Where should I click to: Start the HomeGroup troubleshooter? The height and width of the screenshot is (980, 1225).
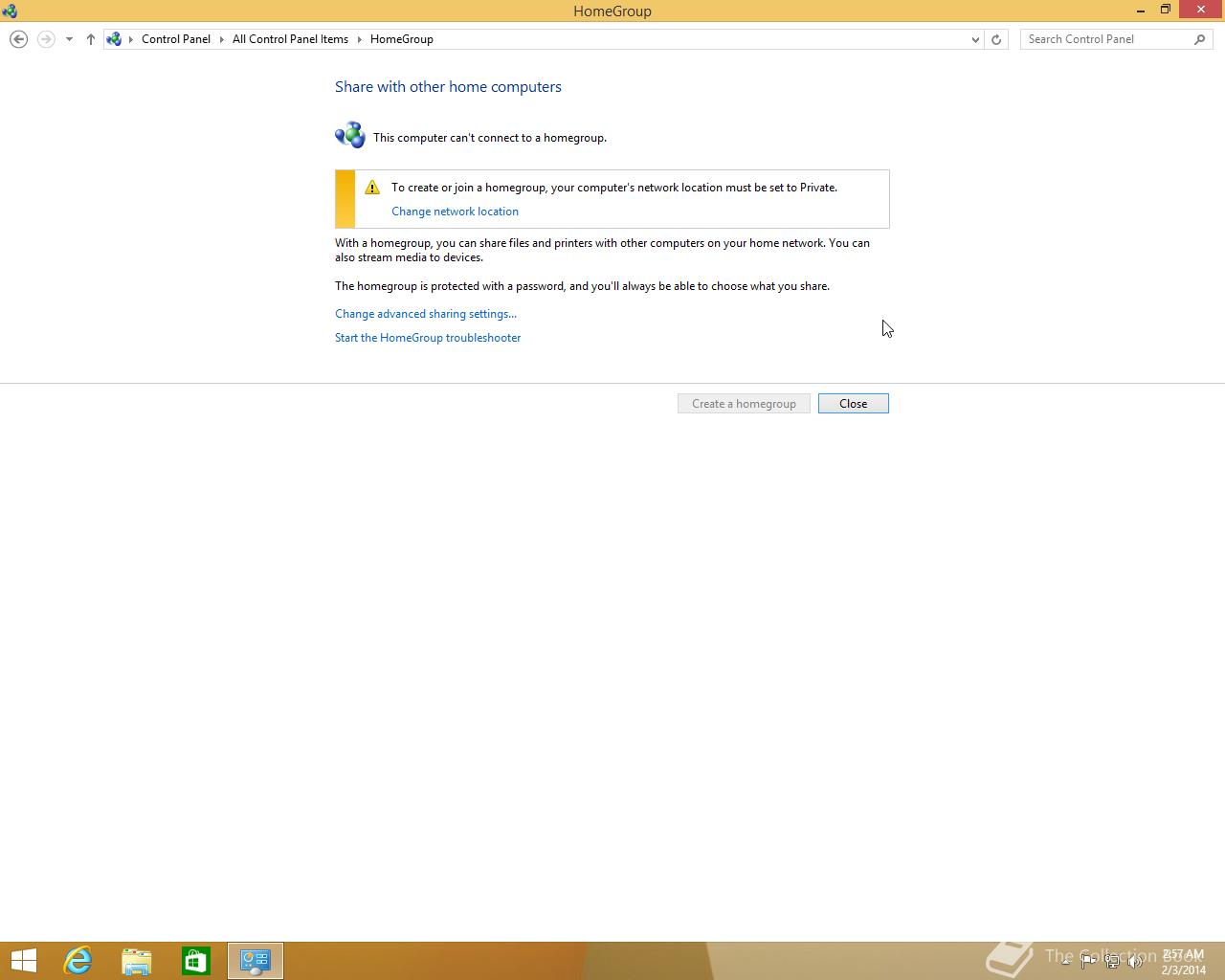[428, 338]
